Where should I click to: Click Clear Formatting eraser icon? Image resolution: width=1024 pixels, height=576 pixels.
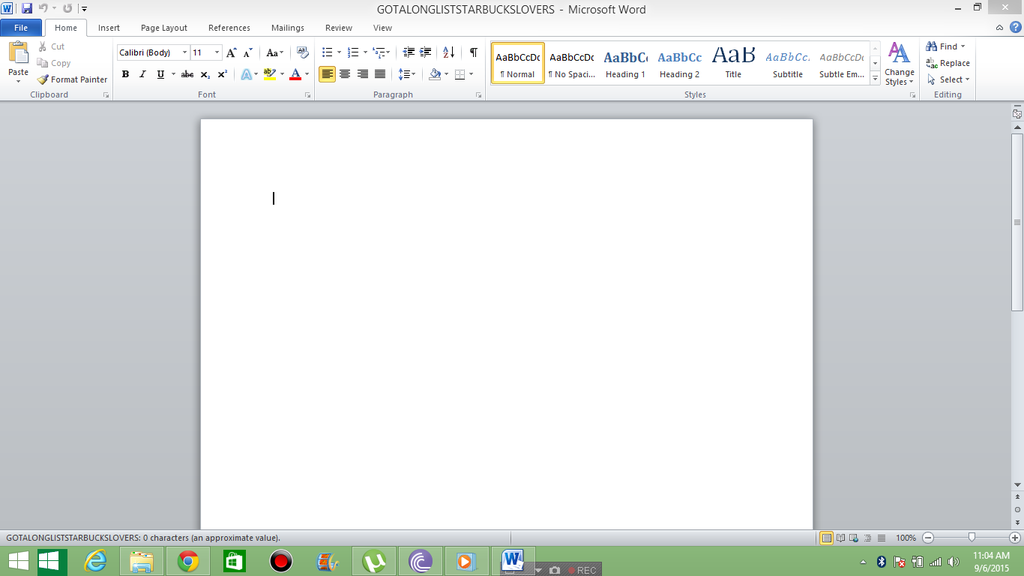(x=302, y=52)
